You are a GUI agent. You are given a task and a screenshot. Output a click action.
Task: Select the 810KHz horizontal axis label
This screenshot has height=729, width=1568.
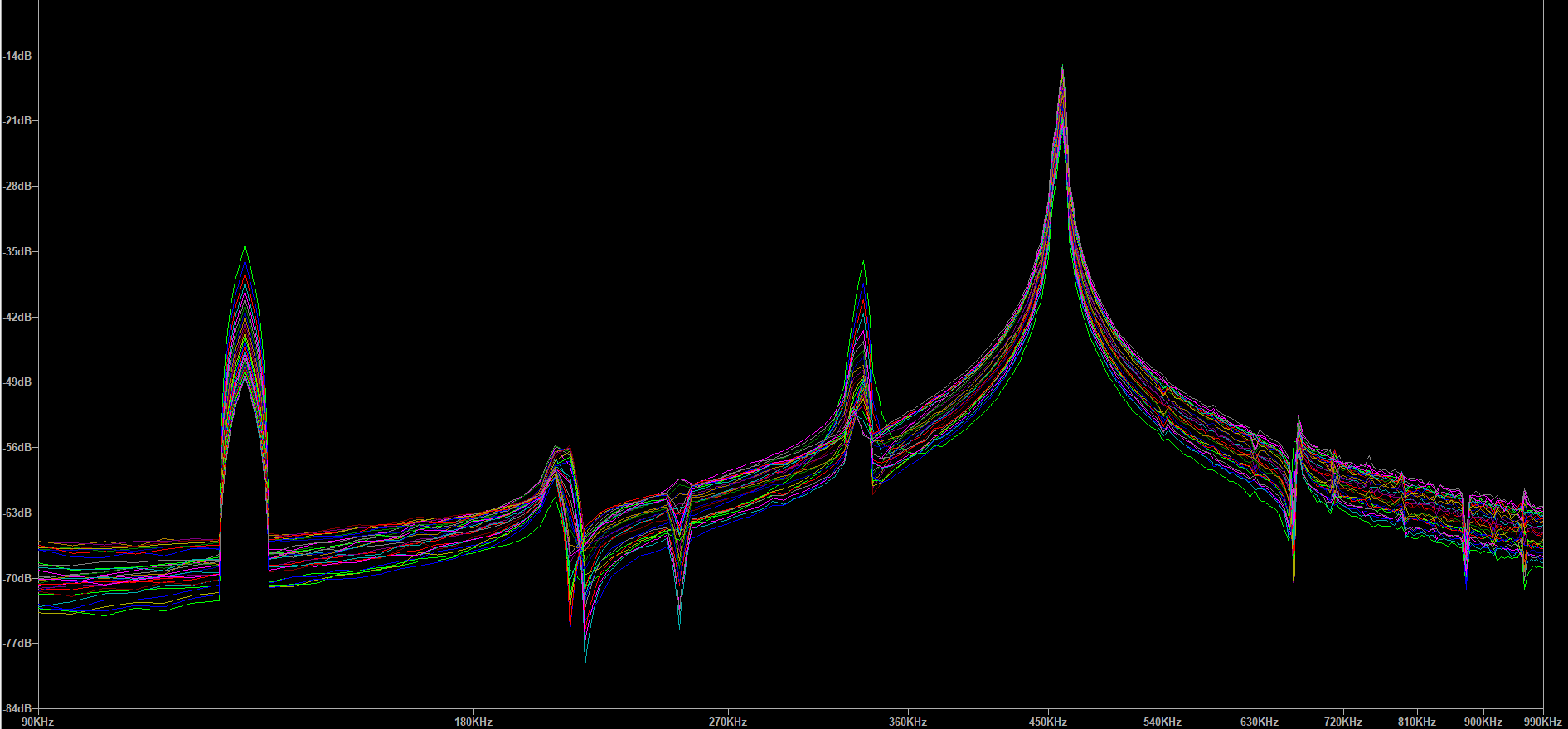tap(1417, 722)
